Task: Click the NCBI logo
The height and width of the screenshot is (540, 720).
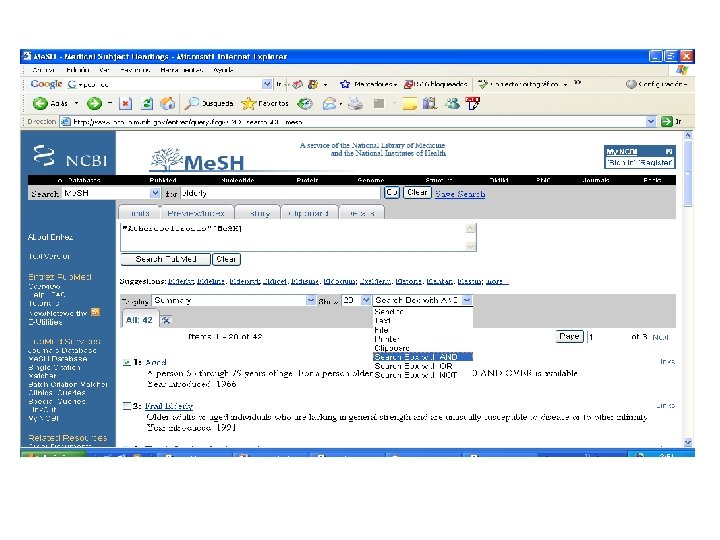Action: (70, 156)
